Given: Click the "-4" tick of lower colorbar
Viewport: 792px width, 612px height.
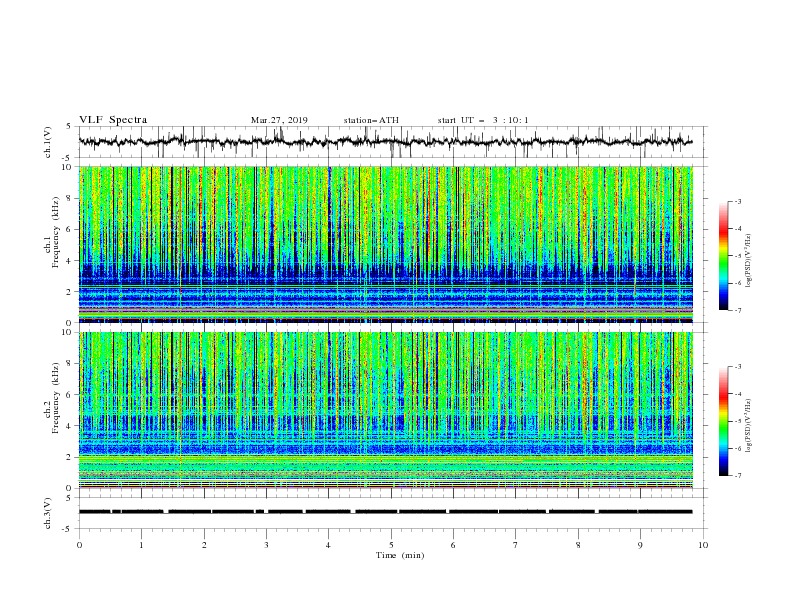Looking at the screenshot, I should pos(737,394).
